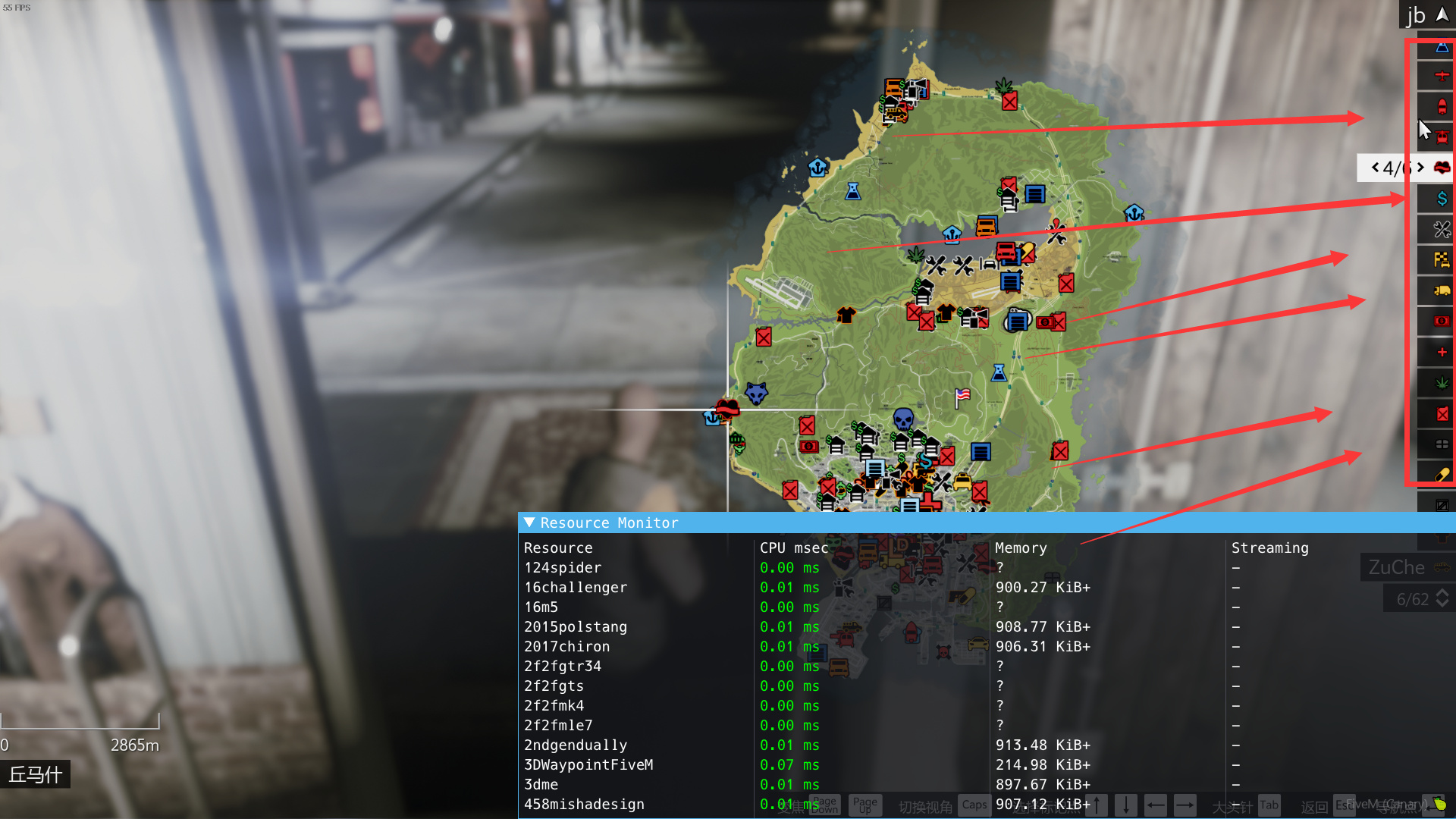
Task: Select the 2f2fmk4 resource row
Action: coord(987,705)
